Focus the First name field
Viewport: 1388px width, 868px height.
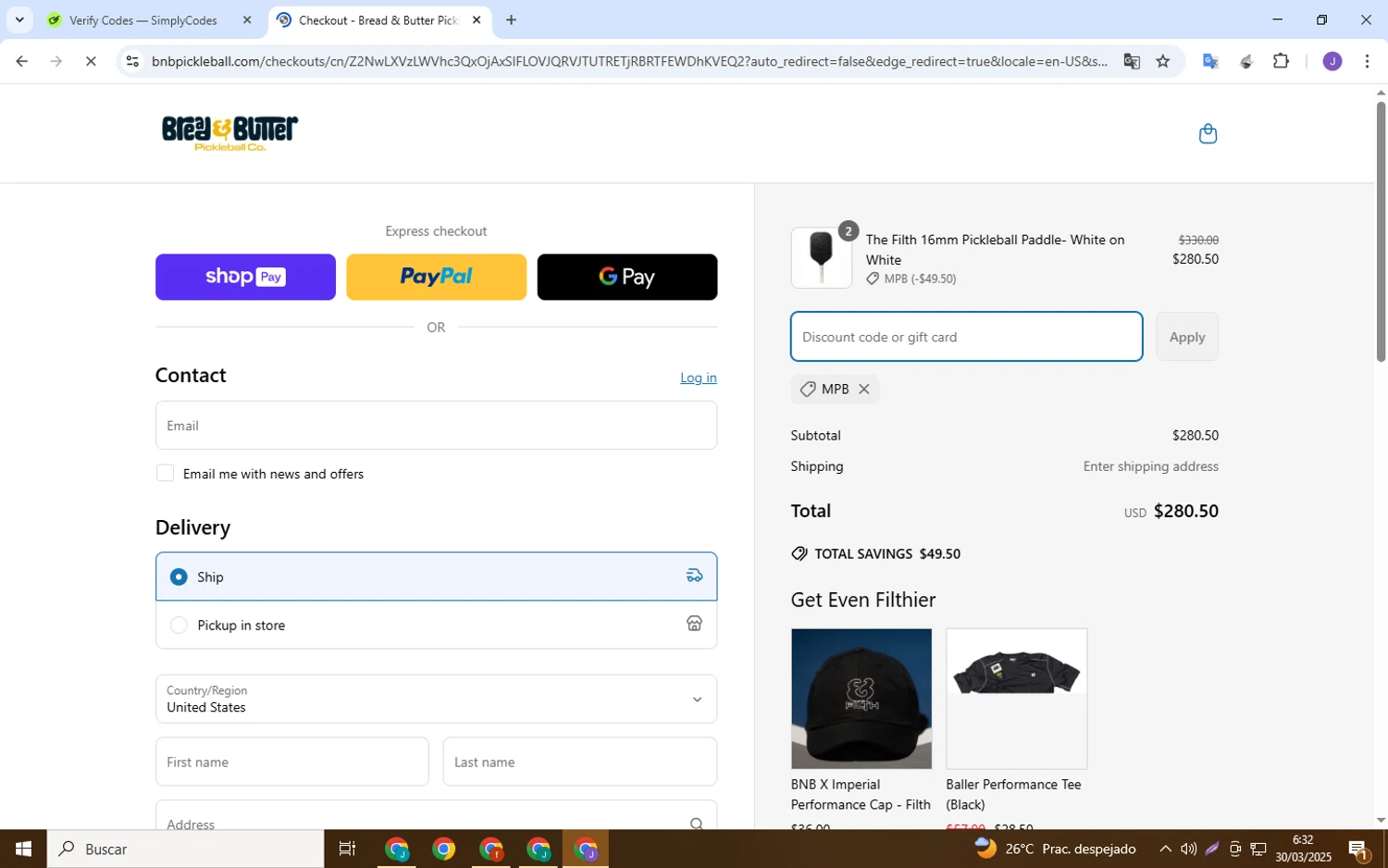click(291, 763)
